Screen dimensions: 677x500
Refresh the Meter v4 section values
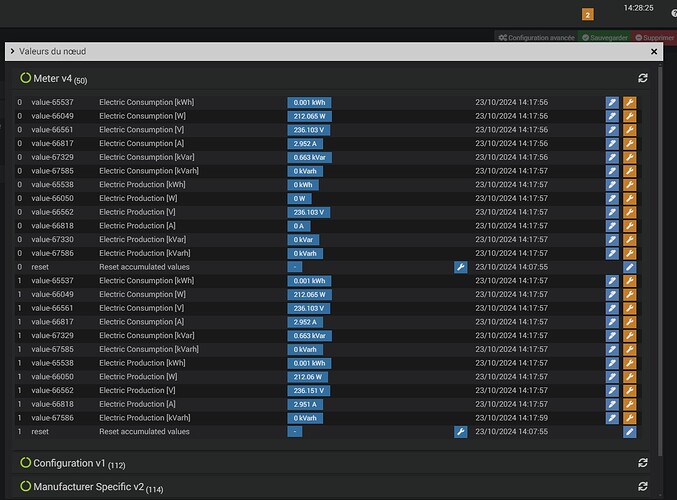(x=643, y=78)
